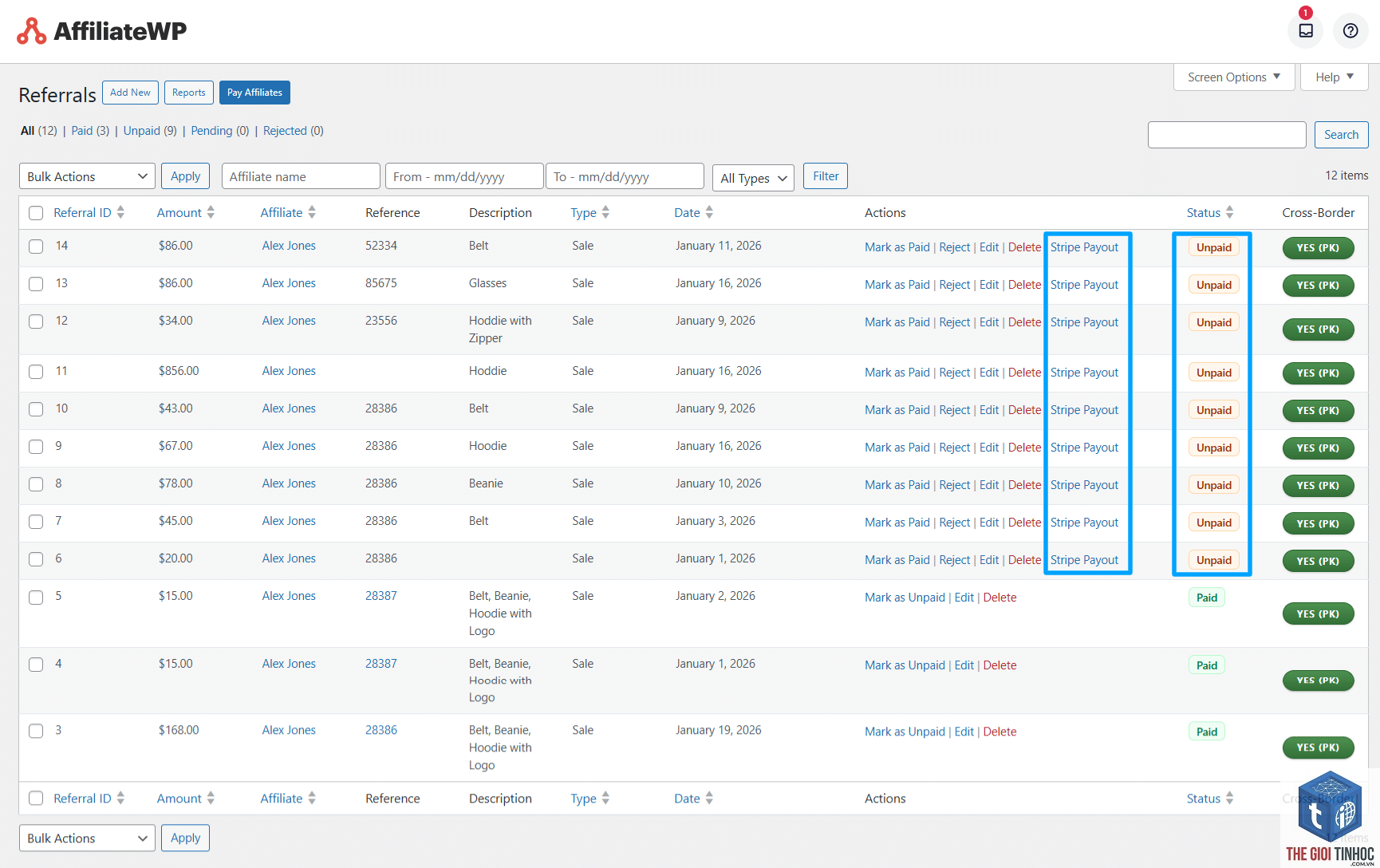Image resolution: width=1380 pixels, height=868 pixels.
Task: Sort by Amount arrows in footer
Action: click(211, 798)
